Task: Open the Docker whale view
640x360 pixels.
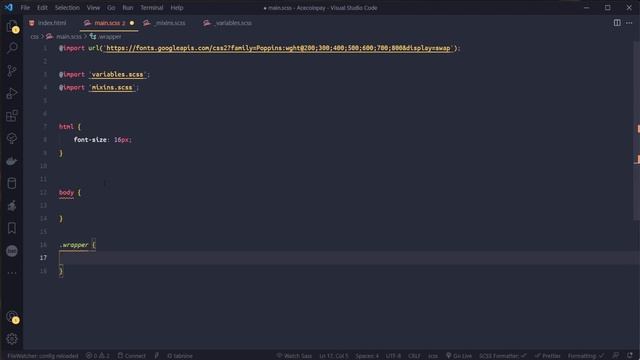Action: tap(12, 161)
